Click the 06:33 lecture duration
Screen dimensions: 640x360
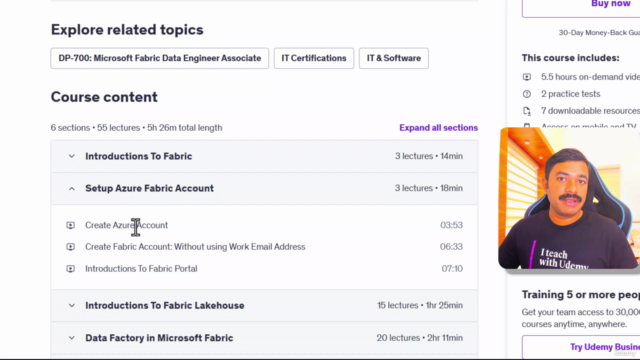(451, 247)
